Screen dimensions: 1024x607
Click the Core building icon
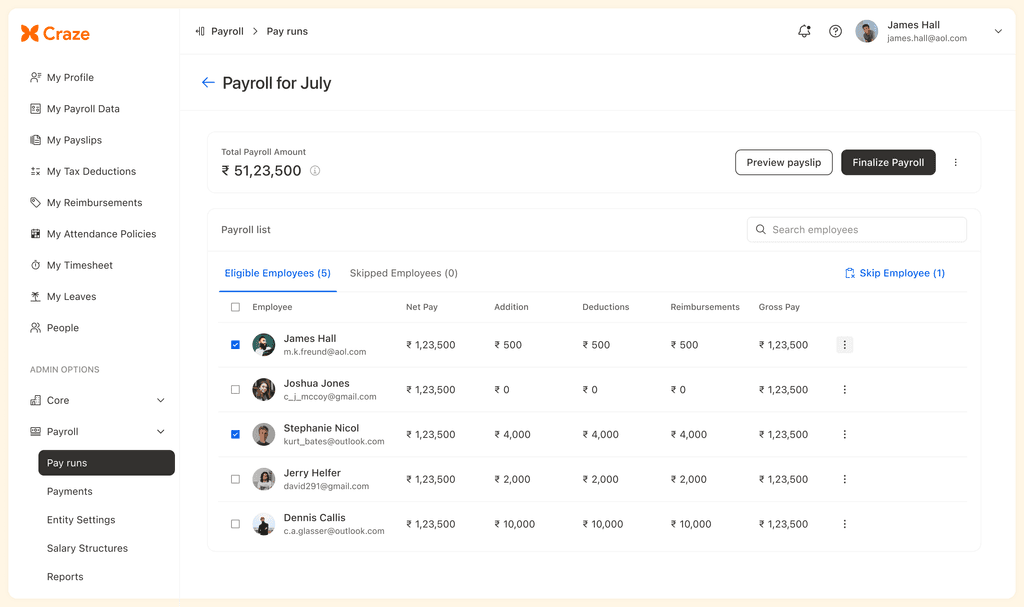(35, 401)
